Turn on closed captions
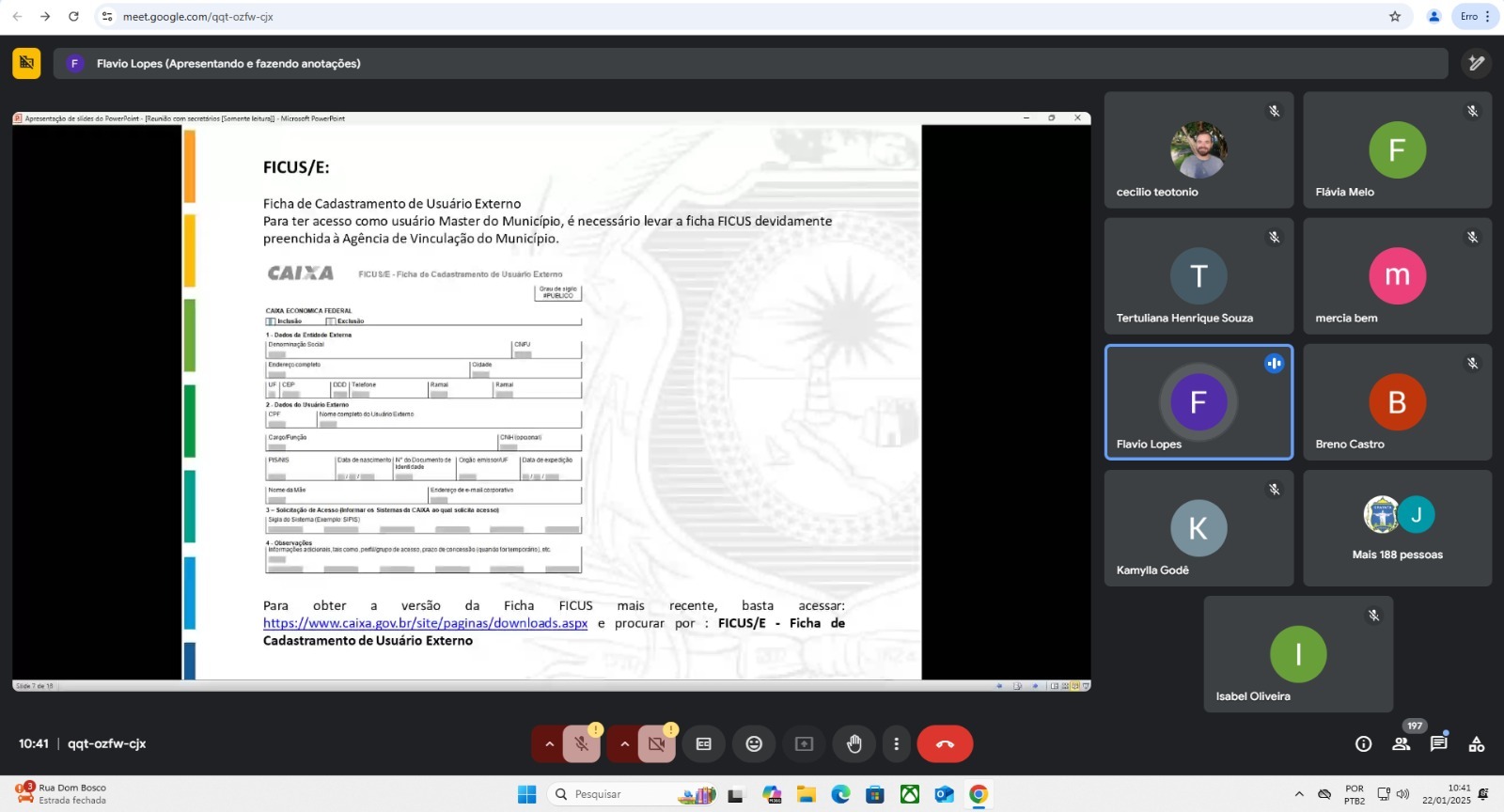1504x812 pixels. (x=703, y=744)
